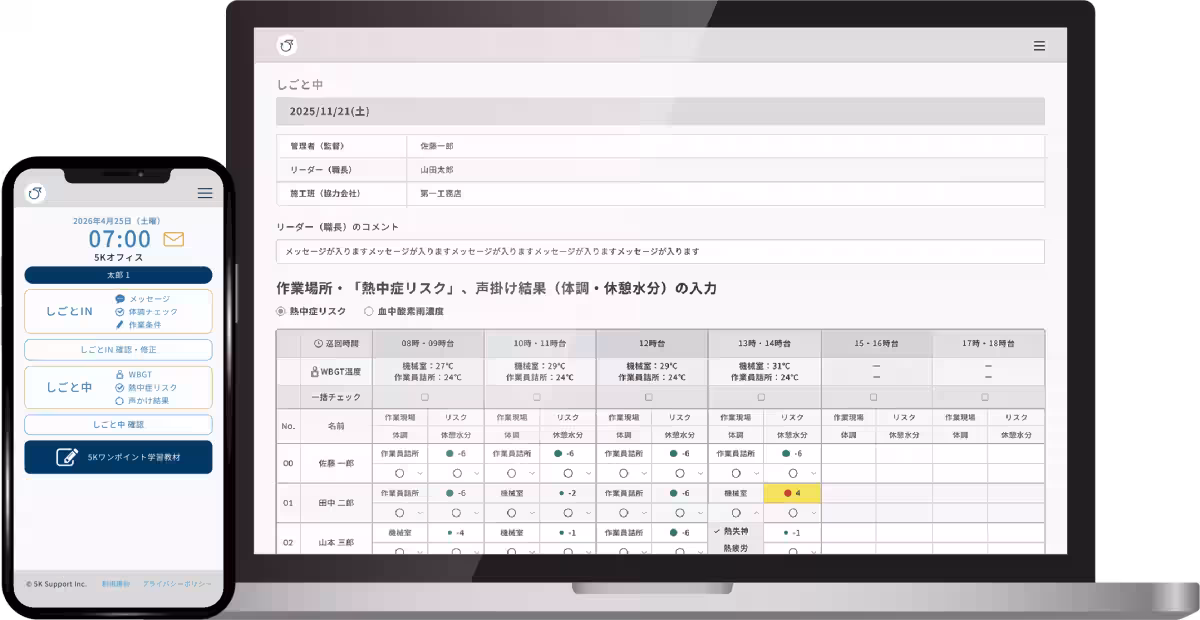Viewport: 1200px width, 620px height.
Task: Open the mail envelope icon beside 07:00
Action: pyautogui.click(x=174, y=239)
